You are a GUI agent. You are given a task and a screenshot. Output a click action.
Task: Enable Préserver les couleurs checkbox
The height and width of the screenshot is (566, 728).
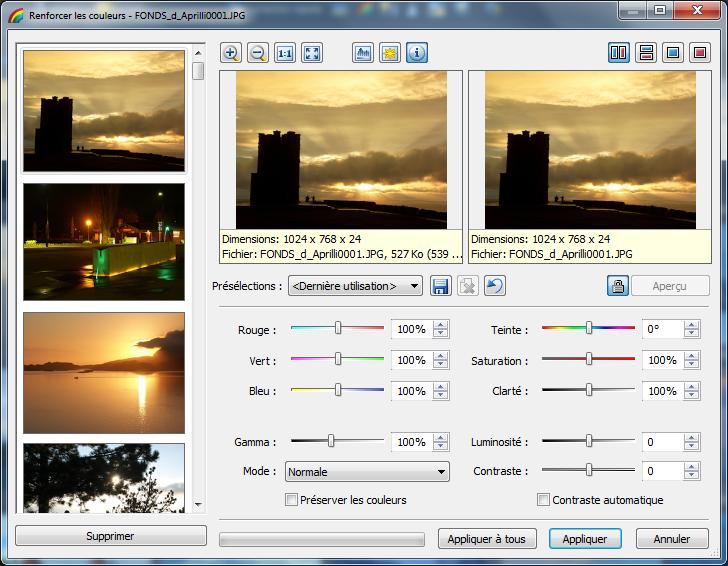pos(292,500)
